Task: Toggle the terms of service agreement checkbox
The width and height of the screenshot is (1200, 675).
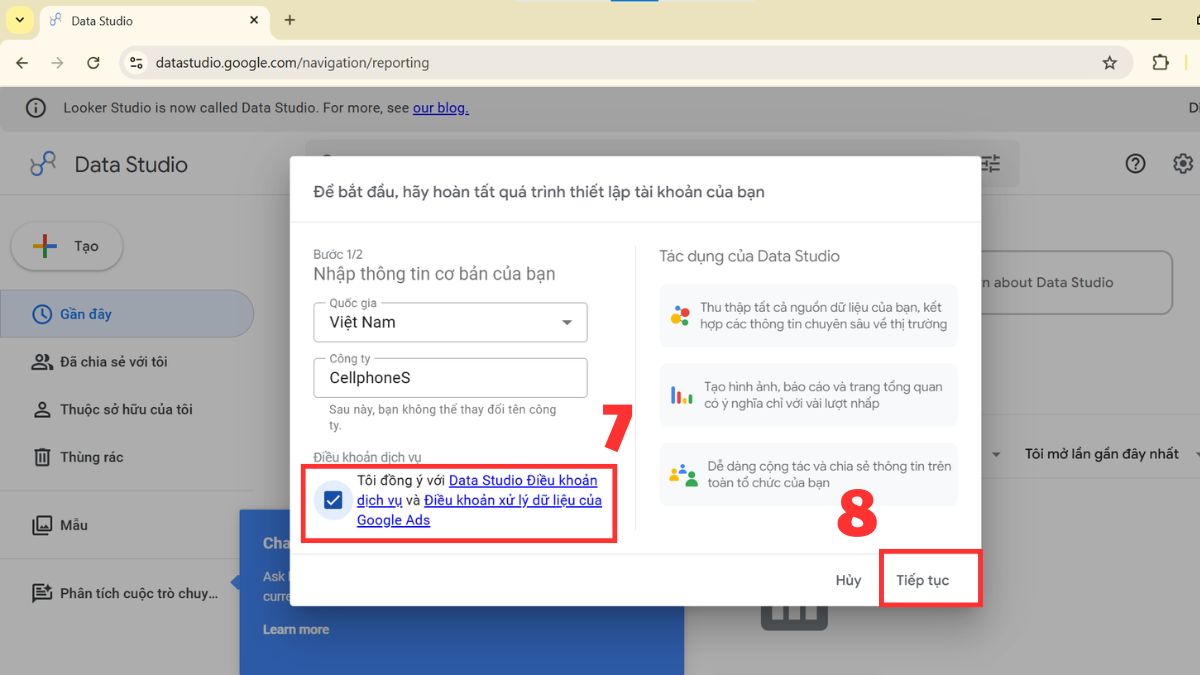Action: 333,500
